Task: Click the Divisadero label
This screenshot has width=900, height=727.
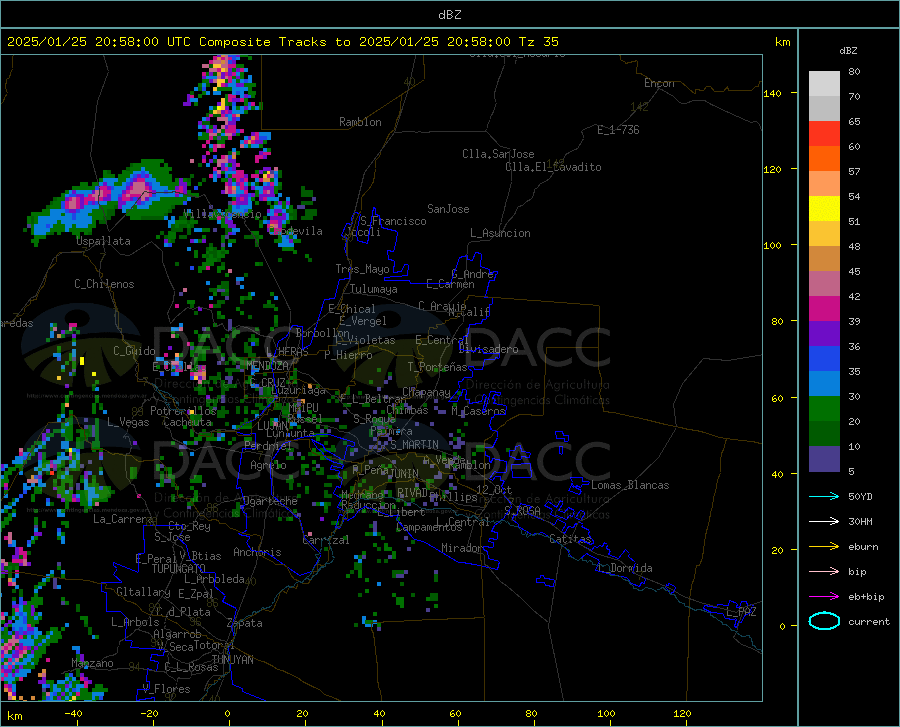Action: pos(488,349)
